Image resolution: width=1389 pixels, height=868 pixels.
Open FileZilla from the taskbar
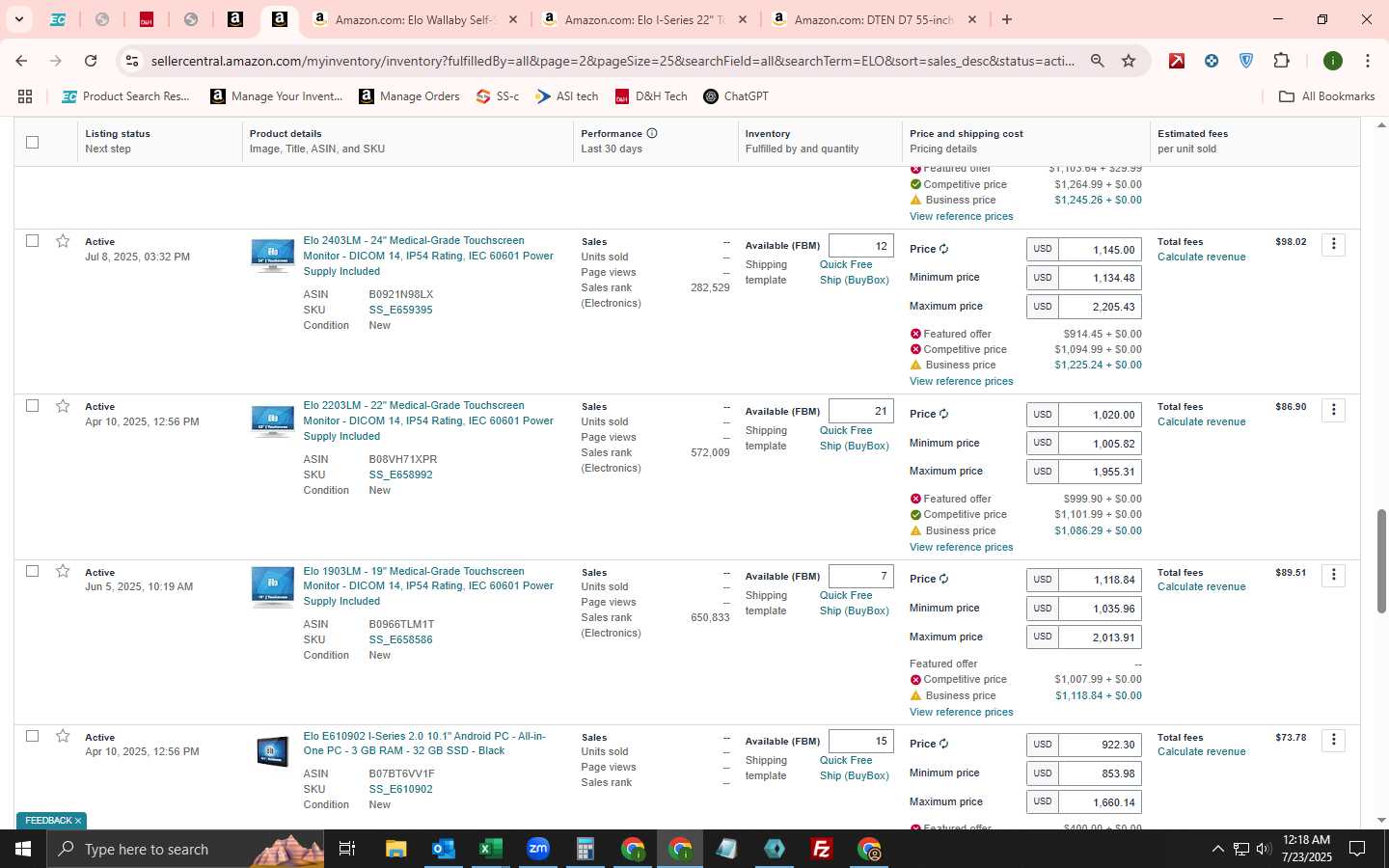click(x=822, y=849)
